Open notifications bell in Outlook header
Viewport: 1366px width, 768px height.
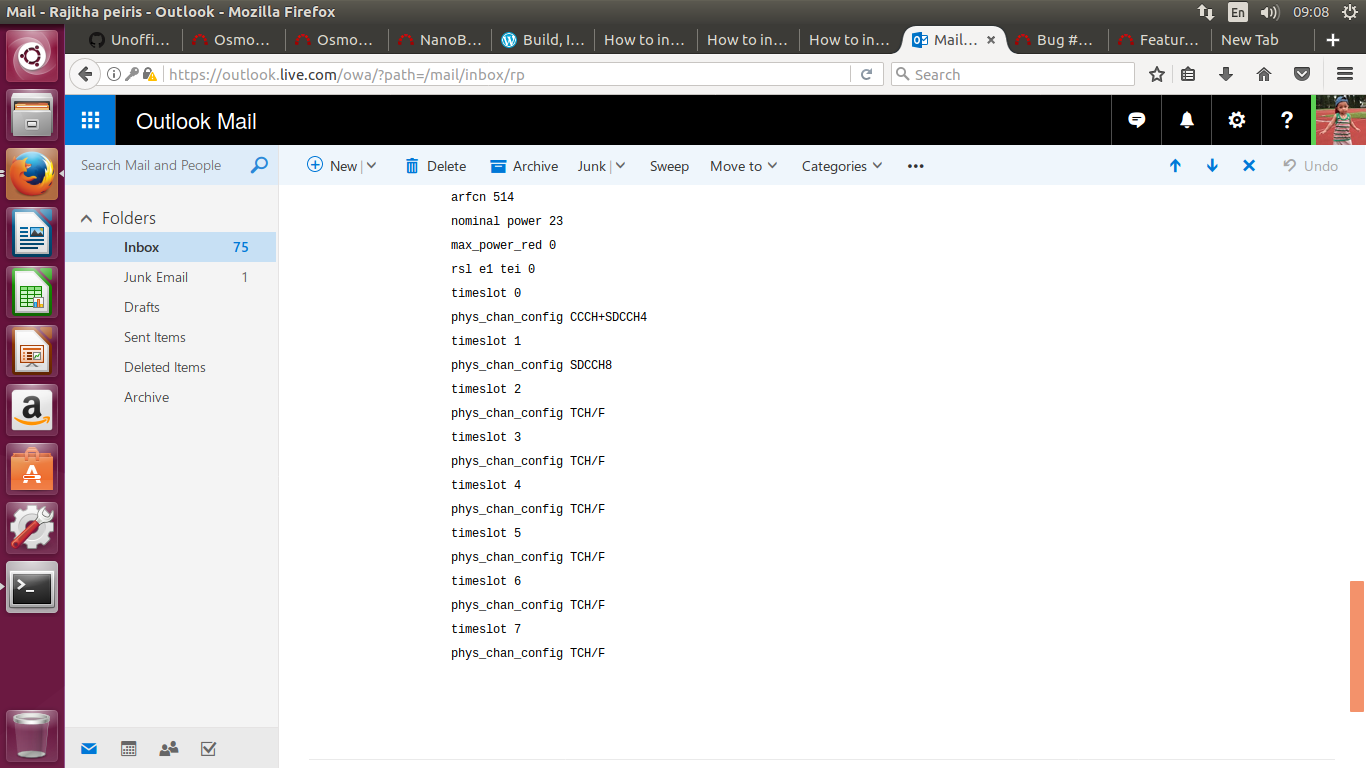click(1187, 121)
